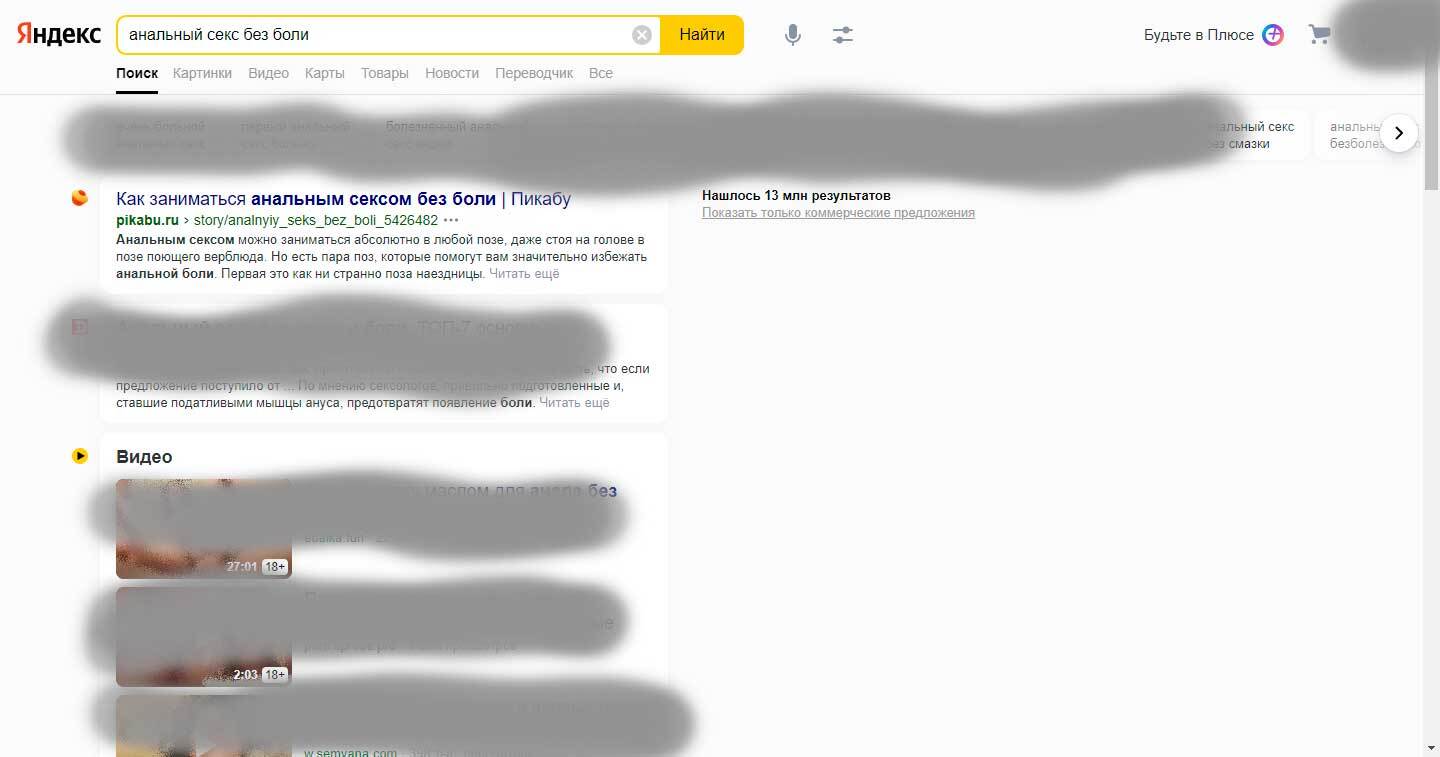Click the Pikabu favicon icon
Image resolution: width=1440 pixels, height=757 pixels.
point(80,198)
